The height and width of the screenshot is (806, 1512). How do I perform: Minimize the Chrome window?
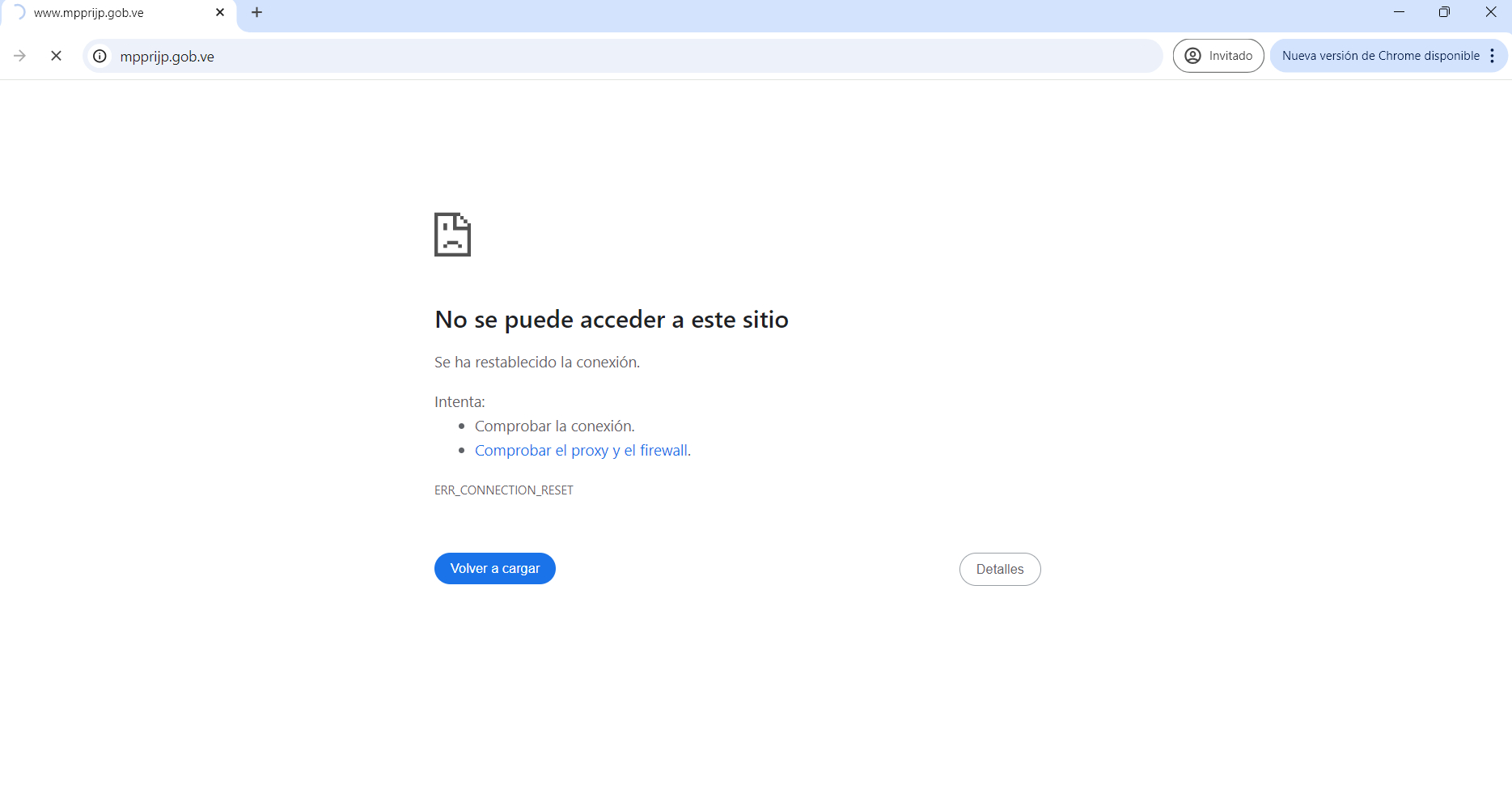tap(1400, 12)
